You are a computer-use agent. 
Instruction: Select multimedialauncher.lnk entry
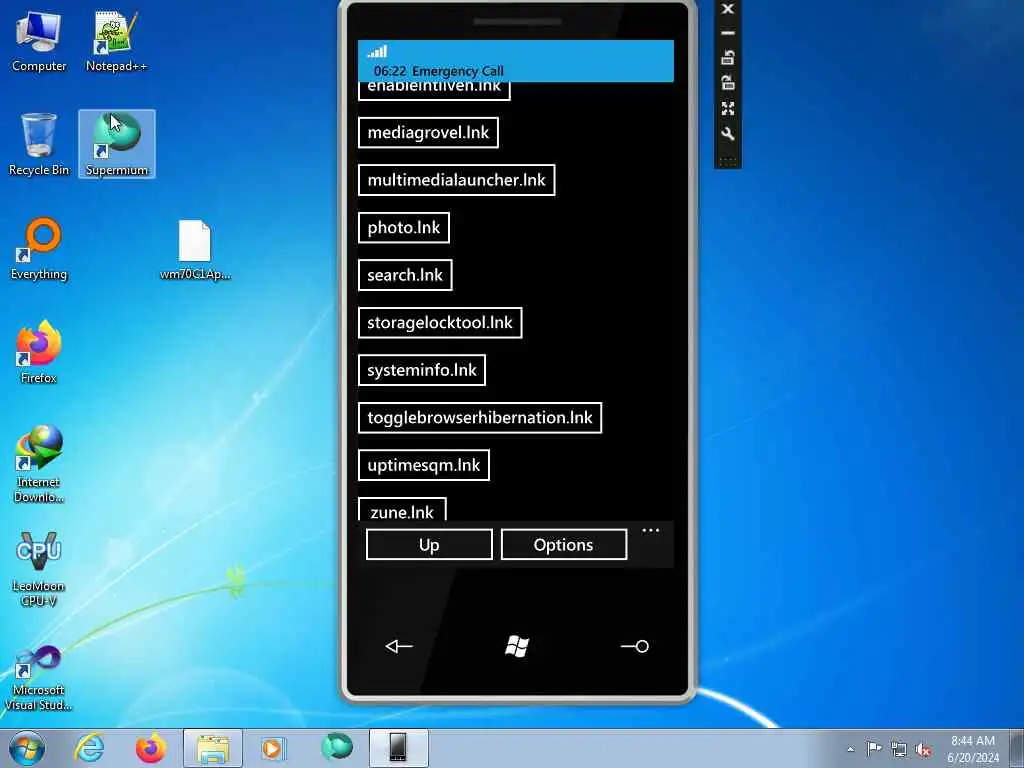[x=456, y=180]
